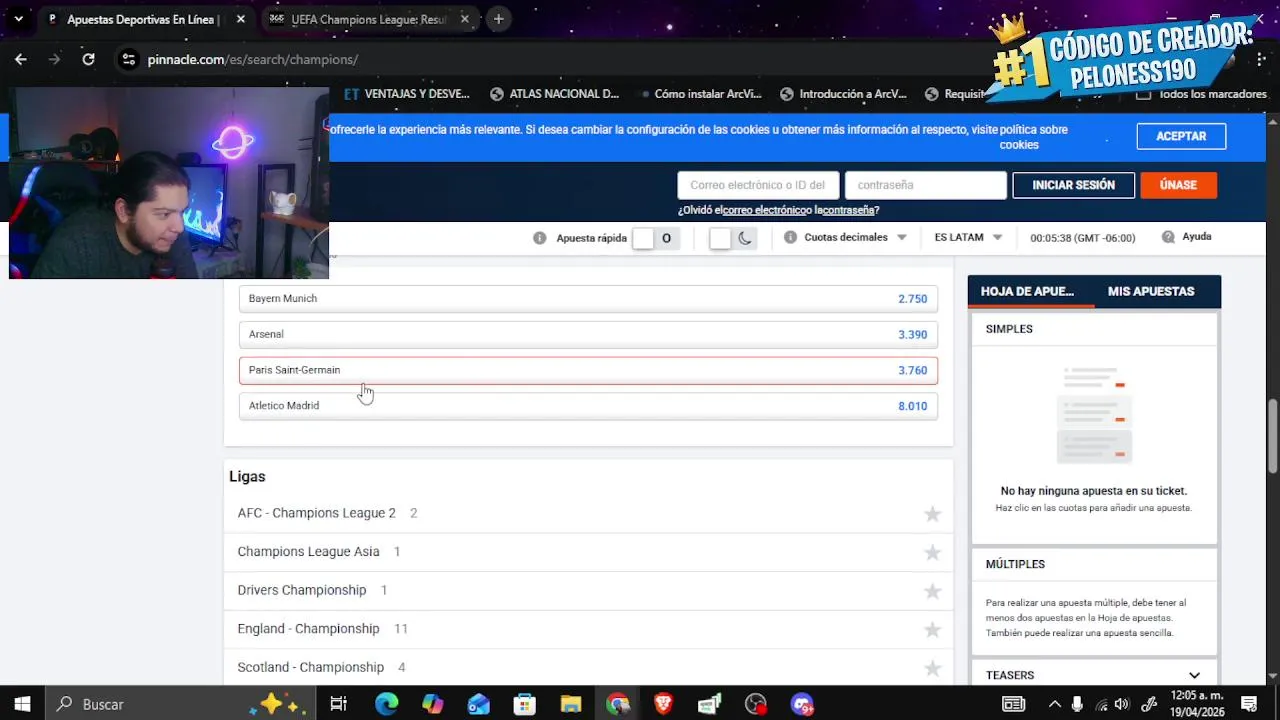Image resolution: width=1280 pixels, height=720 pixels.
Task: Open AFC - Champions League 2 league
Action: 316,513
